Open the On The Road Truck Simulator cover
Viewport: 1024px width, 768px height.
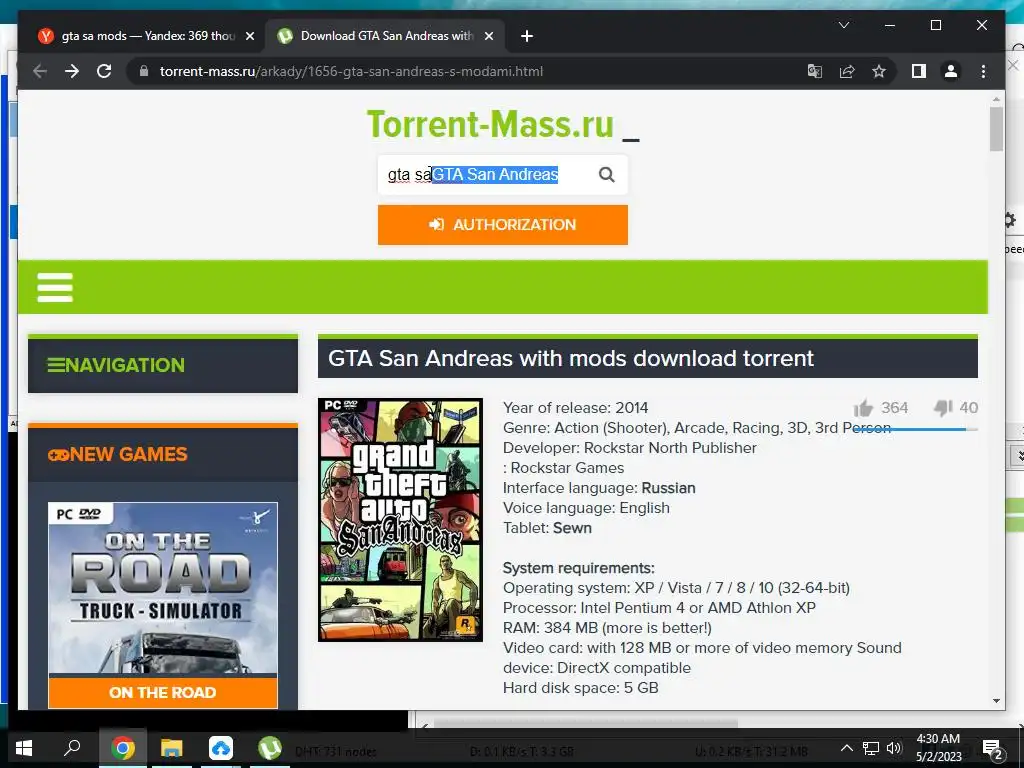tap(163, 589)
